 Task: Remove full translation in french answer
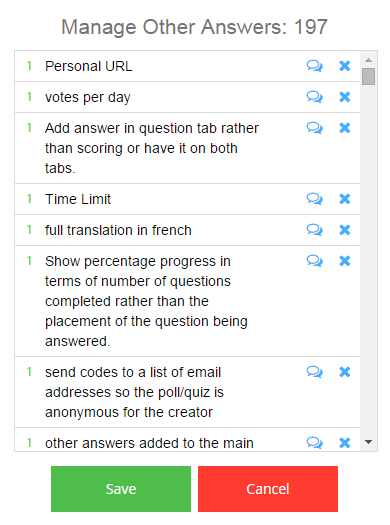click(x=345, y=230)
